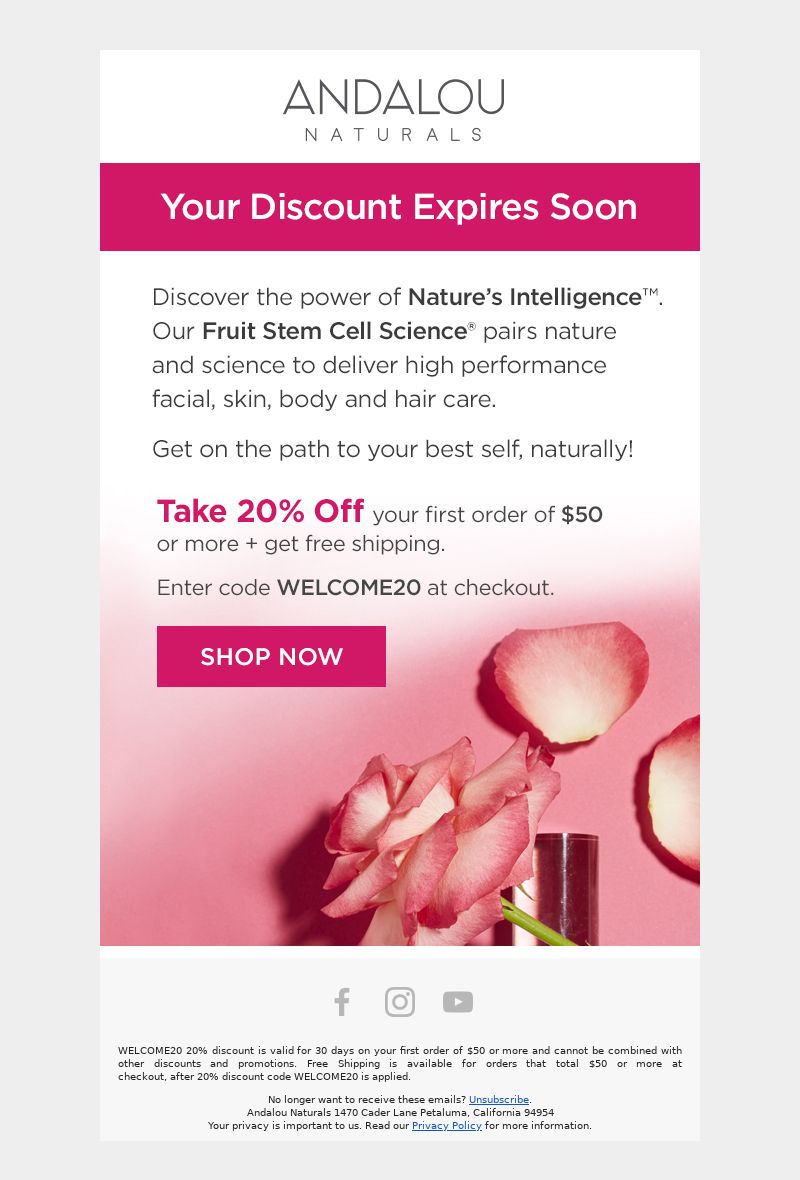Click the large floating rose petal

point(570,681)
